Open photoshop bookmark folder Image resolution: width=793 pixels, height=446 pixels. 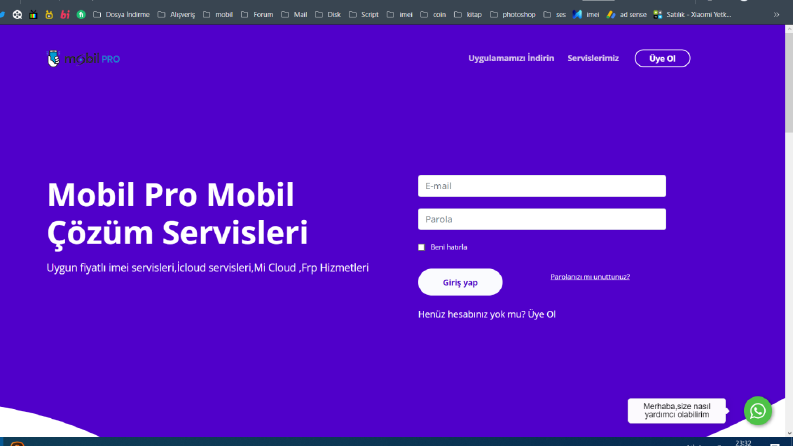click(x=513, y=15)
